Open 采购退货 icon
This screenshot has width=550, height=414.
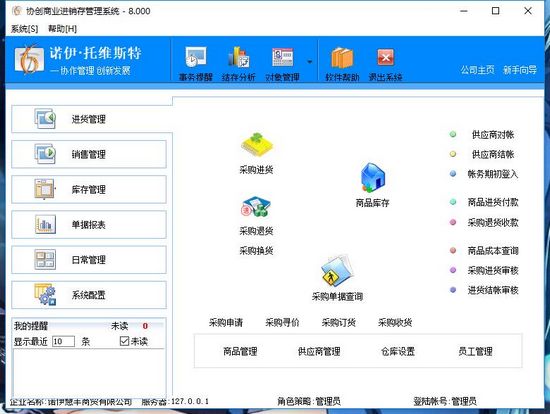coord(256,207)
